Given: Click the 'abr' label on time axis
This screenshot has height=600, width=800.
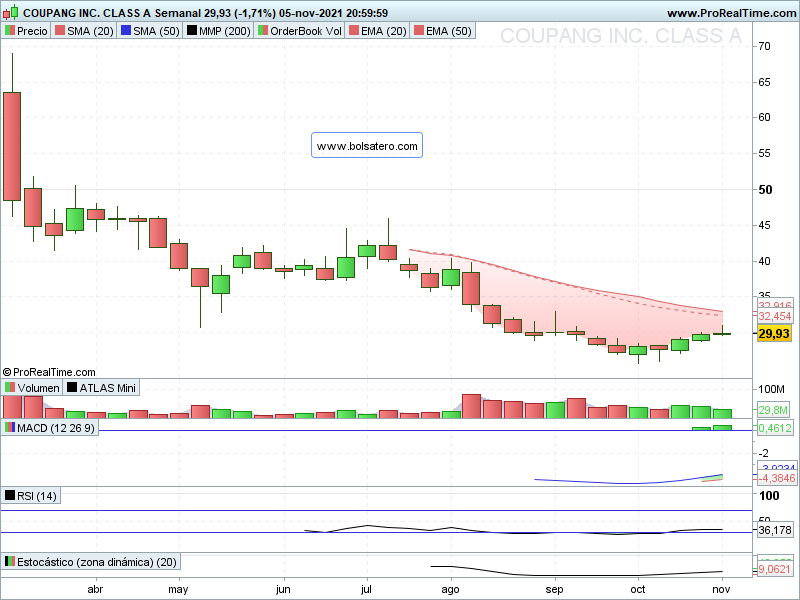Looking at the screenshot, I should pyautogui.click(x=95, y=589).
